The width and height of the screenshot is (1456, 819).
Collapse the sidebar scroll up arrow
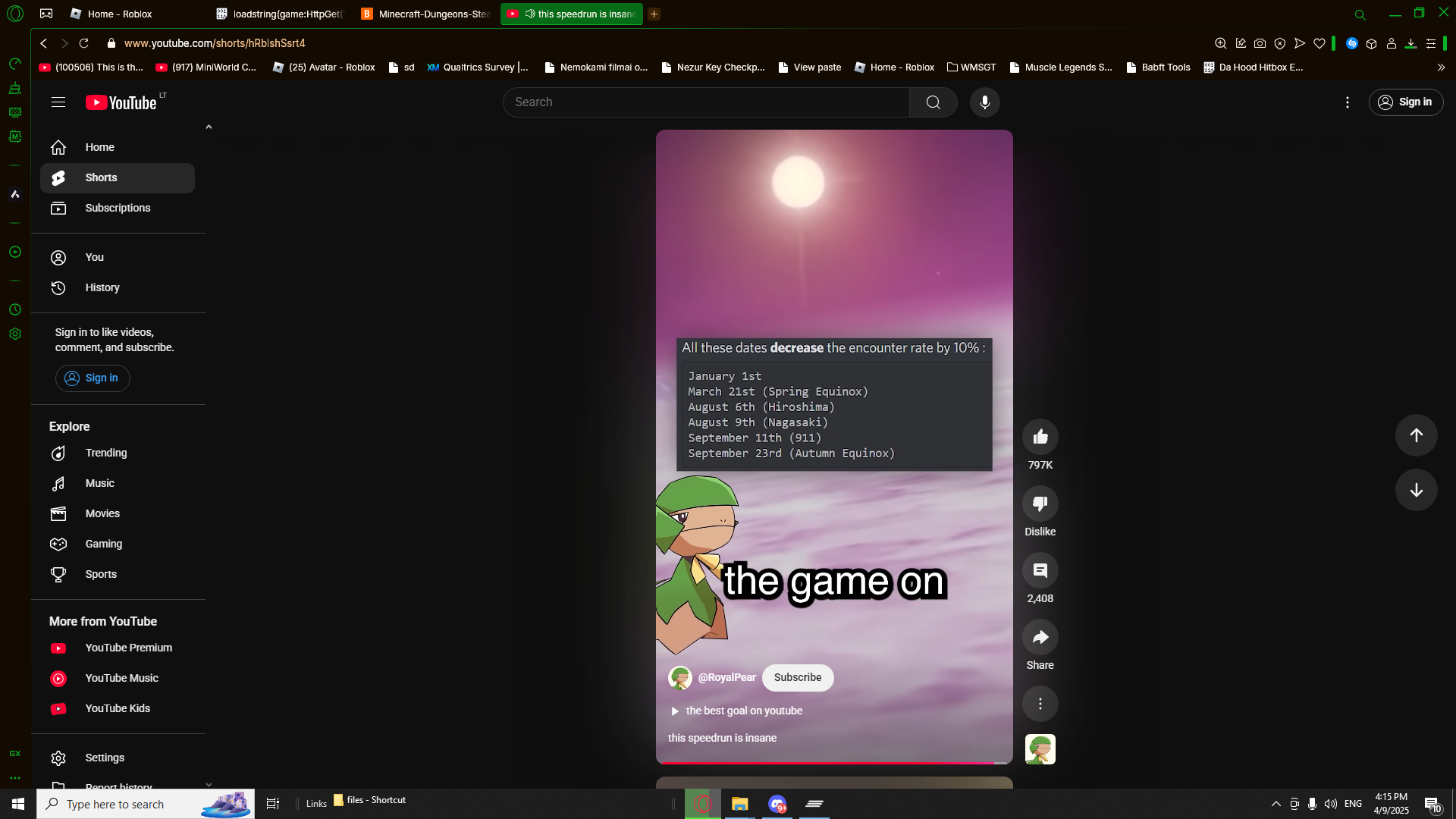(x=209, y=127)
